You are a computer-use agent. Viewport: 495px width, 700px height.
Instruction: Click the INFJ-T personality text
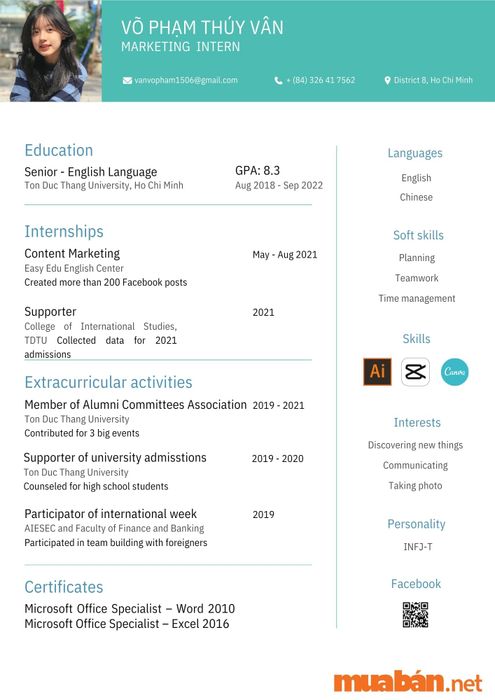coord(418,547)
